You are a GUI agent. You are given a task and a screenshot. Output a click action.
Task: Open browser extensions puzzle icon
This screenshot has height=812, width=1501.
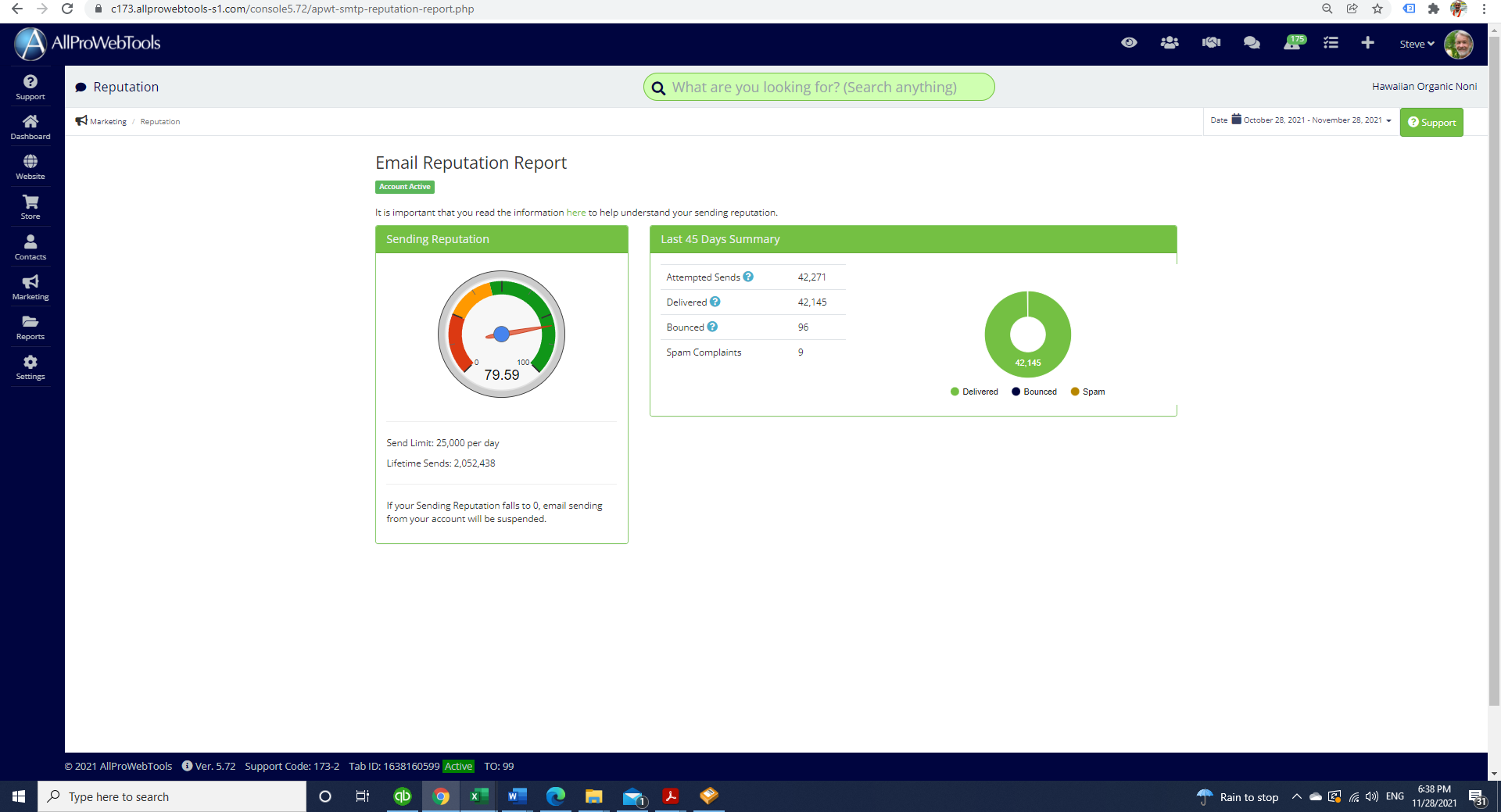coord(1433,9)
